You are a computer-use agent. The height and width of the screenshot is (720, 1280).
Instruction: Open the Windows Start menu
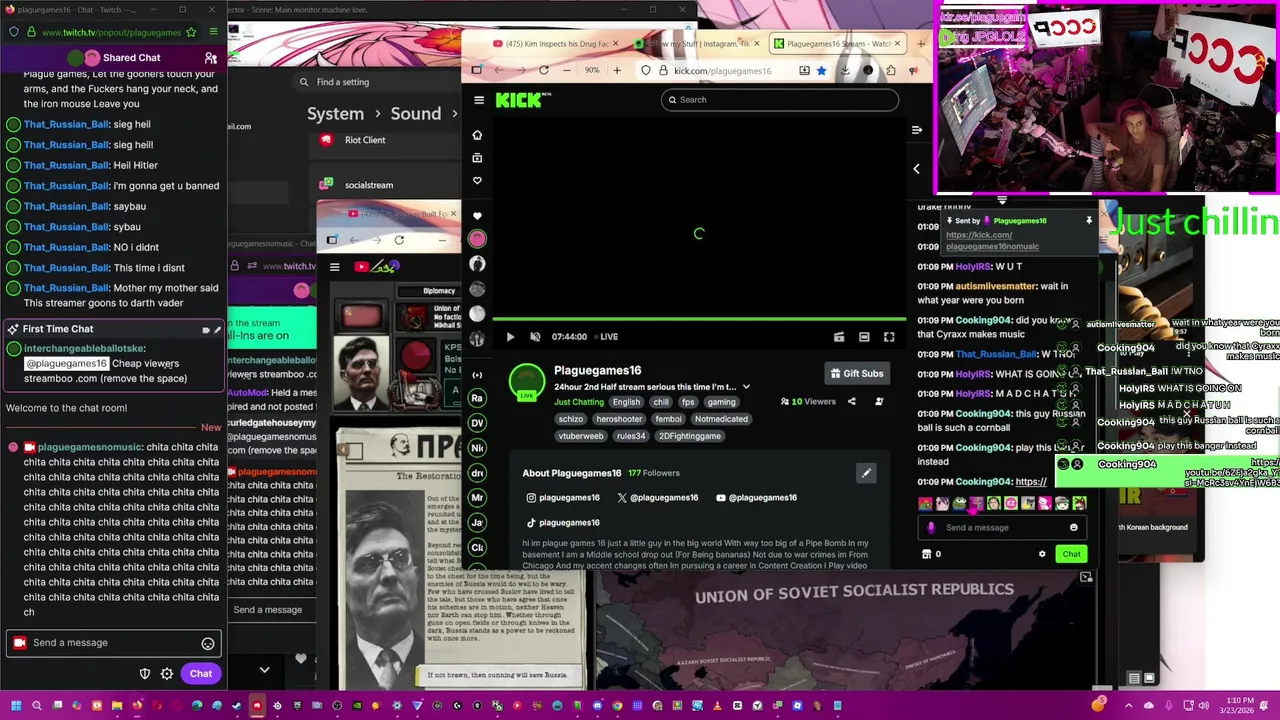point(16,706)
